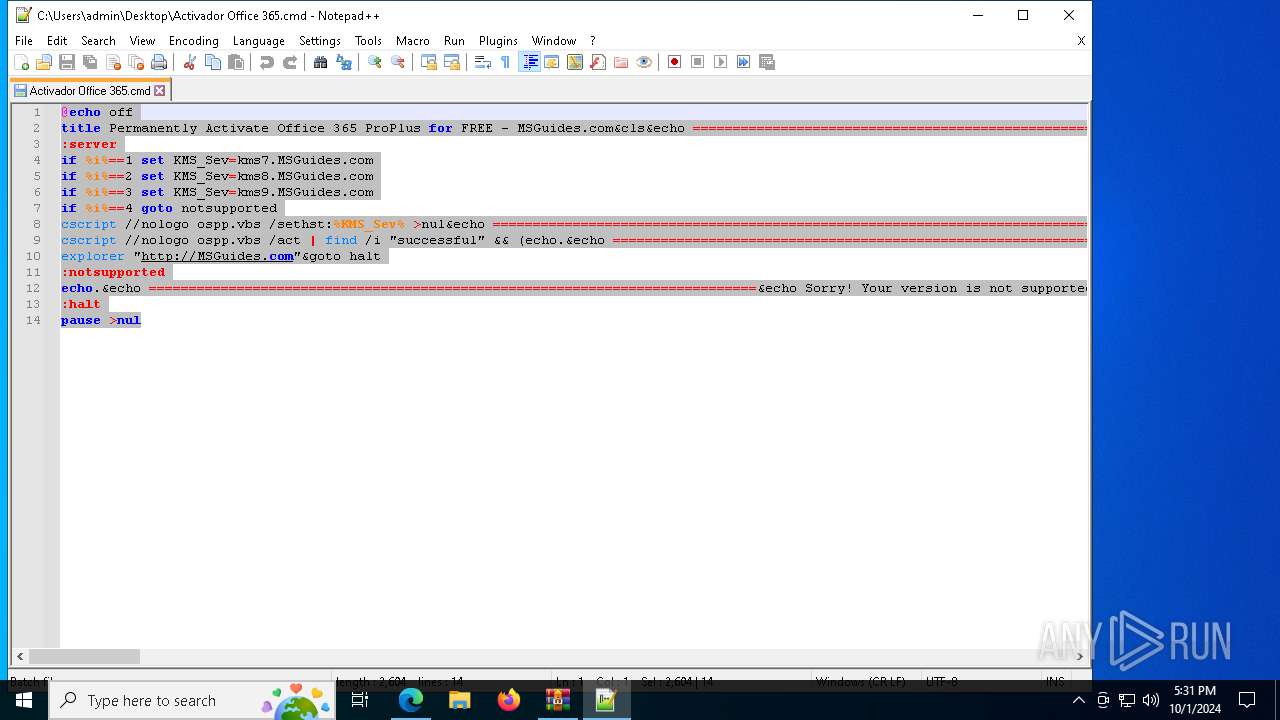Click the Open file toolbar icon
Viewport: 1280px width, 720px height.
click(x=44, y=62)
